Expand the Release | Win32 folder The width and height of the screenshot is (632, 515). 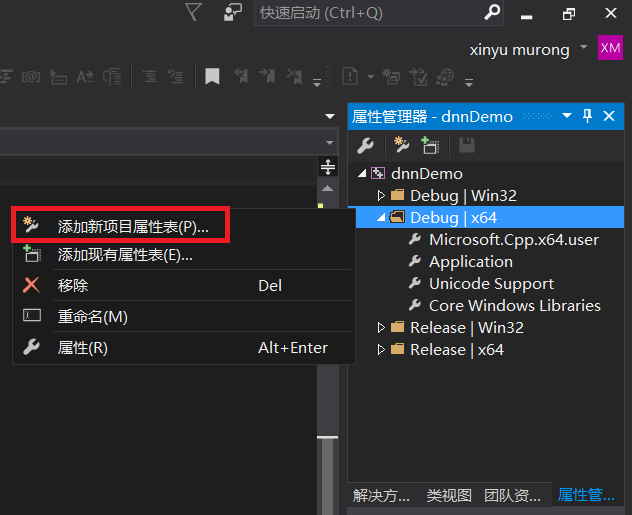381,328
